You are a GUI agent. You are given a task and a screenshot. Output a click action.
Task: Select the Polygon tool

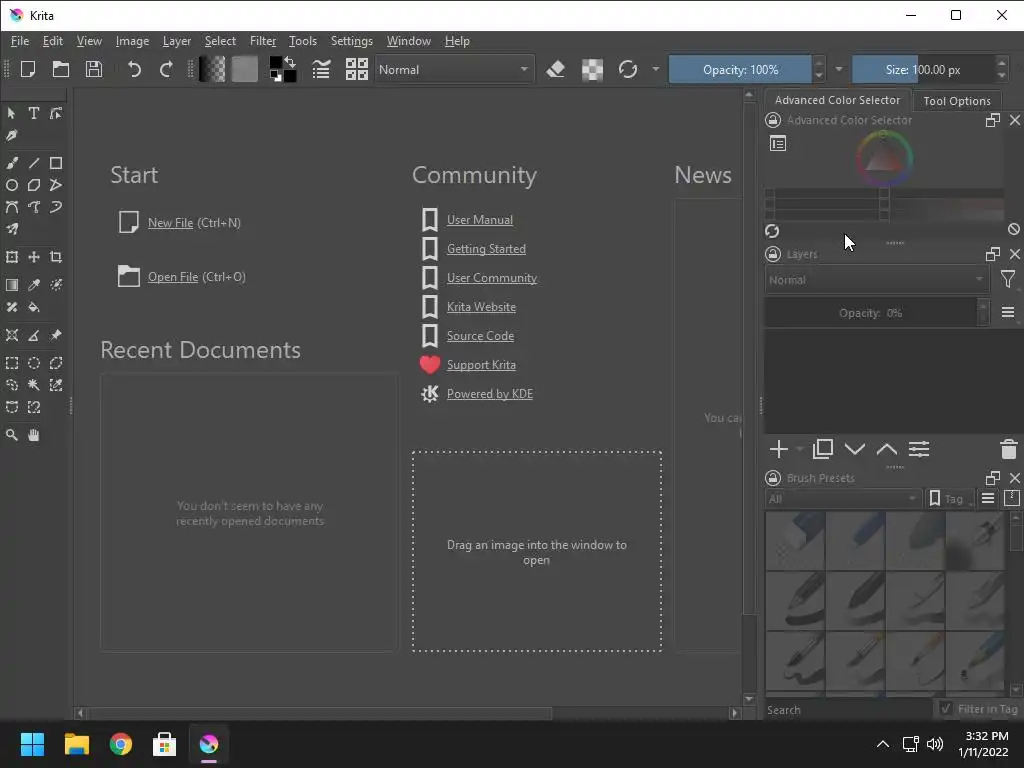[34, 185]
